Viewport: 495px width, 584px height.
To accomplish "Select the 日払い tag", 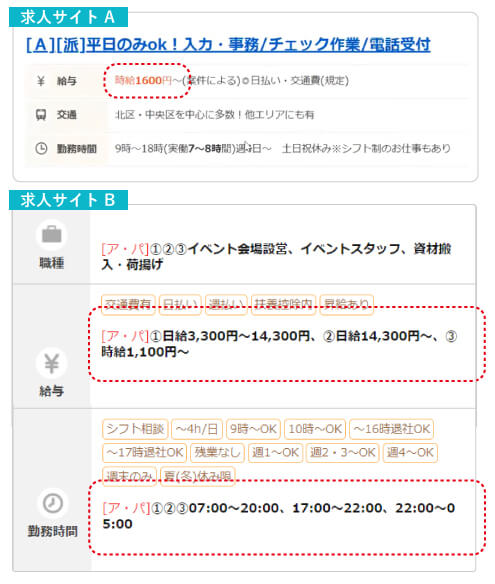I will (180, 305).
